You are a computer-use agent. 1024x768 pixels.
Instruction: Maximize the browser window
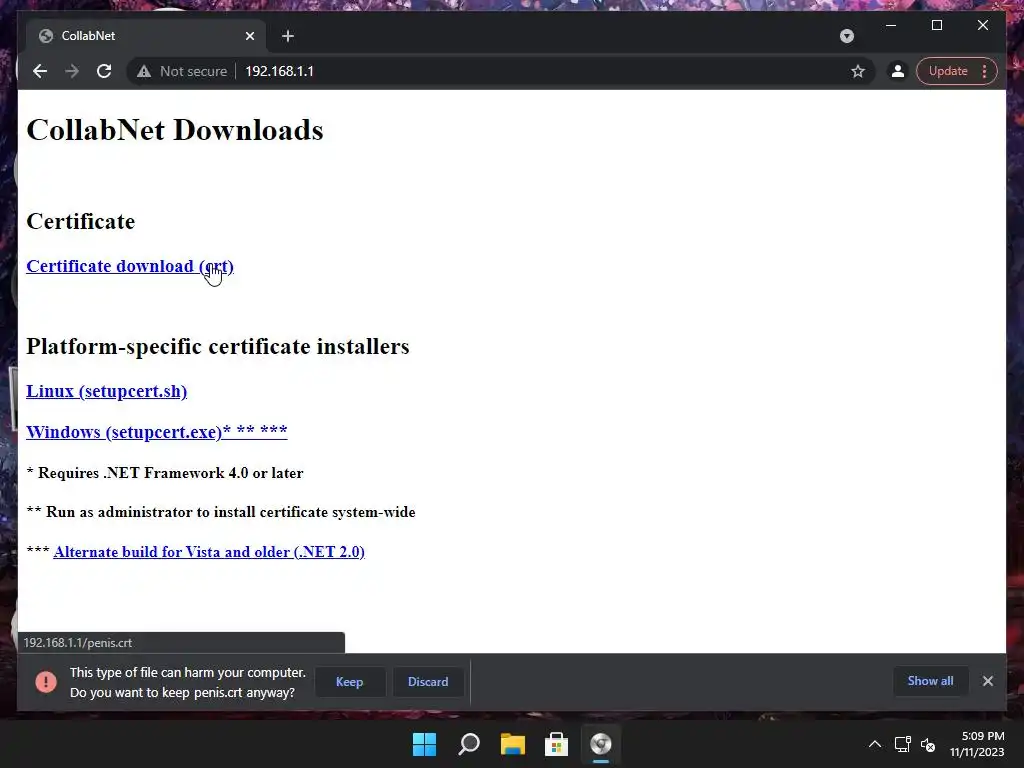click(936, 25)
